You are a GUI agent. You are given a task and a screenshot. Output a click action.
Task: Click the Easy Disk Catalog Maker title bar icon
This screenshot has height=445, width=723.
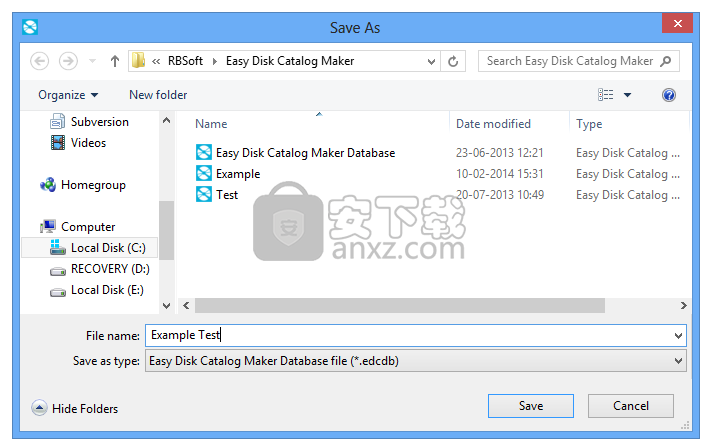tap(30, 27)
